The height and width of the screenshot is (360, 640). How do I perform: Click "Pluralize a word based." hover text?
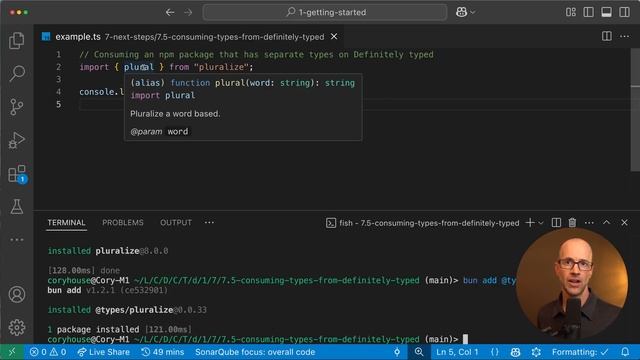(x=175, y=114)
